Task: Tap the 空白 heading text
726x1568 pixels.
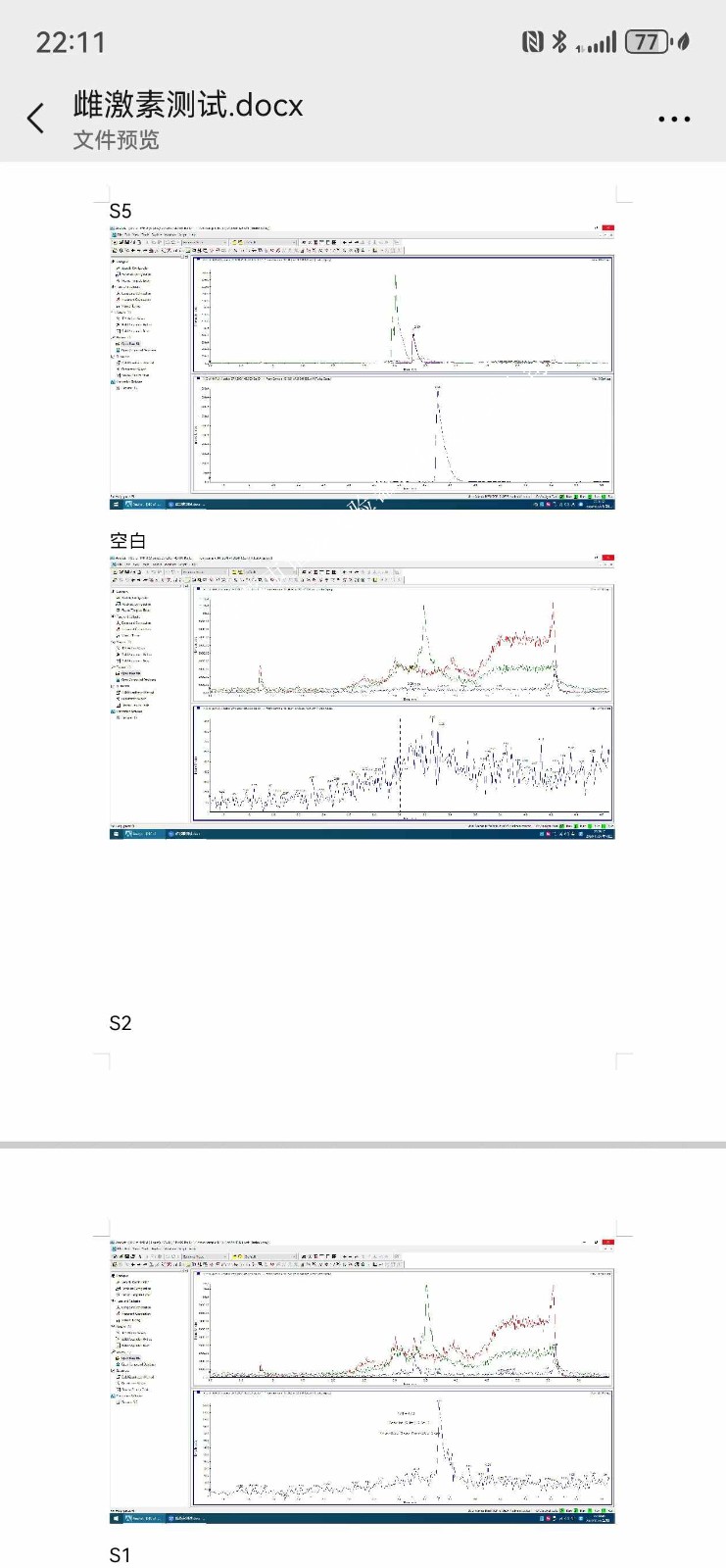Action: click(x=127, y=541)
